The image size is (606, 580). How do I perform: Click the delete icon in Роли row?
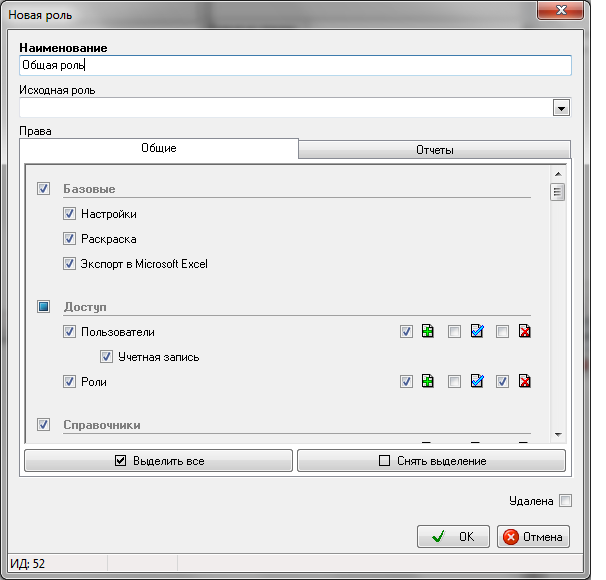click(x=525, y=381)
